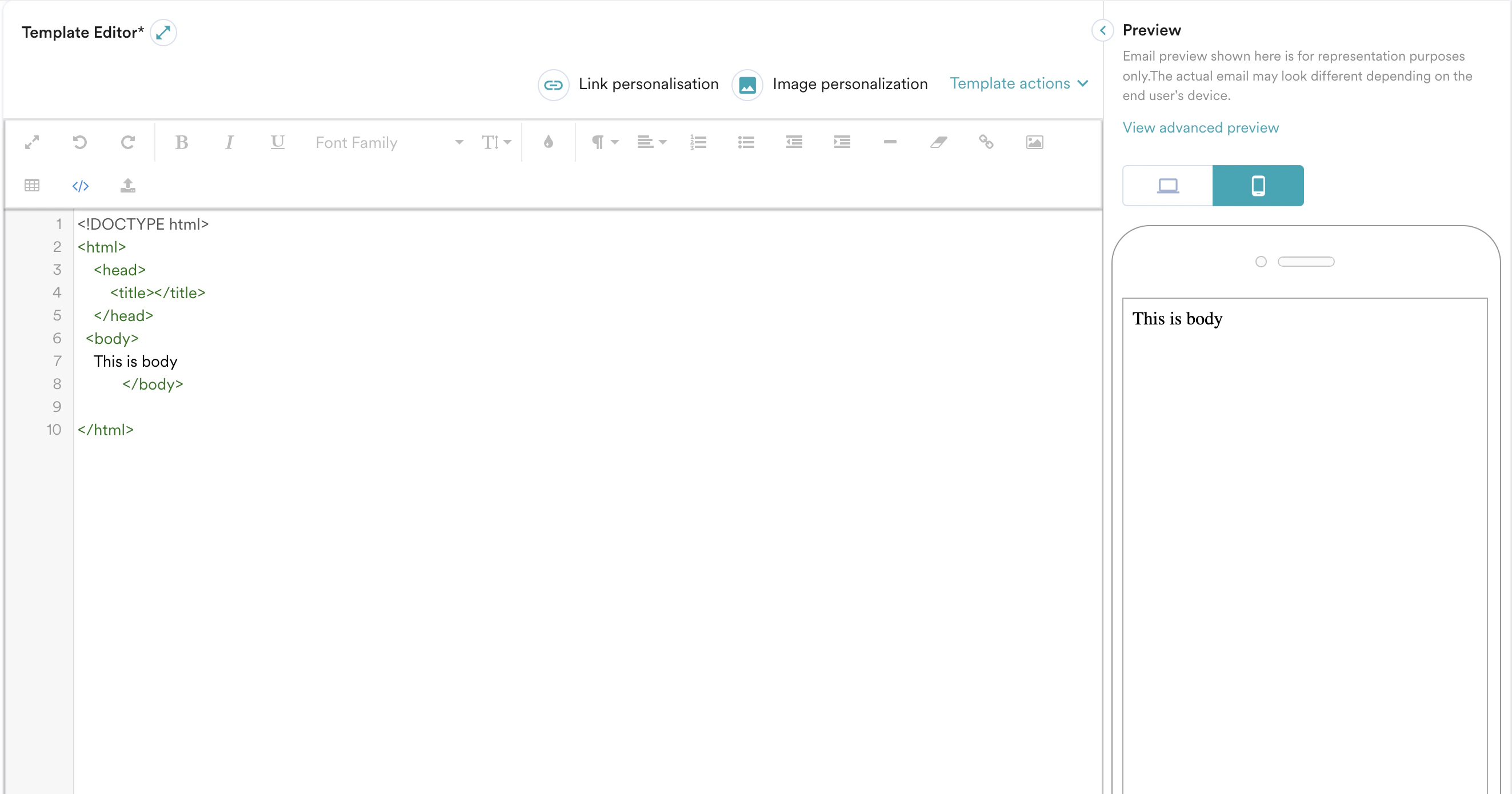Open the text color picker
Image resolution: width=1512 pixels, height=794 pixels.
[x=547, y=142]
